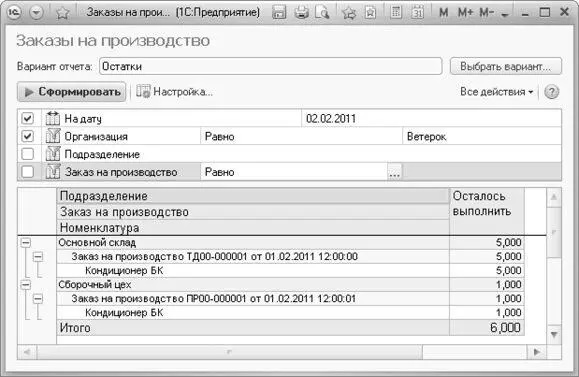This screenshot has height=377, width=579.
Task: Open print preview magnifier icon
Action: pos(322,13)
